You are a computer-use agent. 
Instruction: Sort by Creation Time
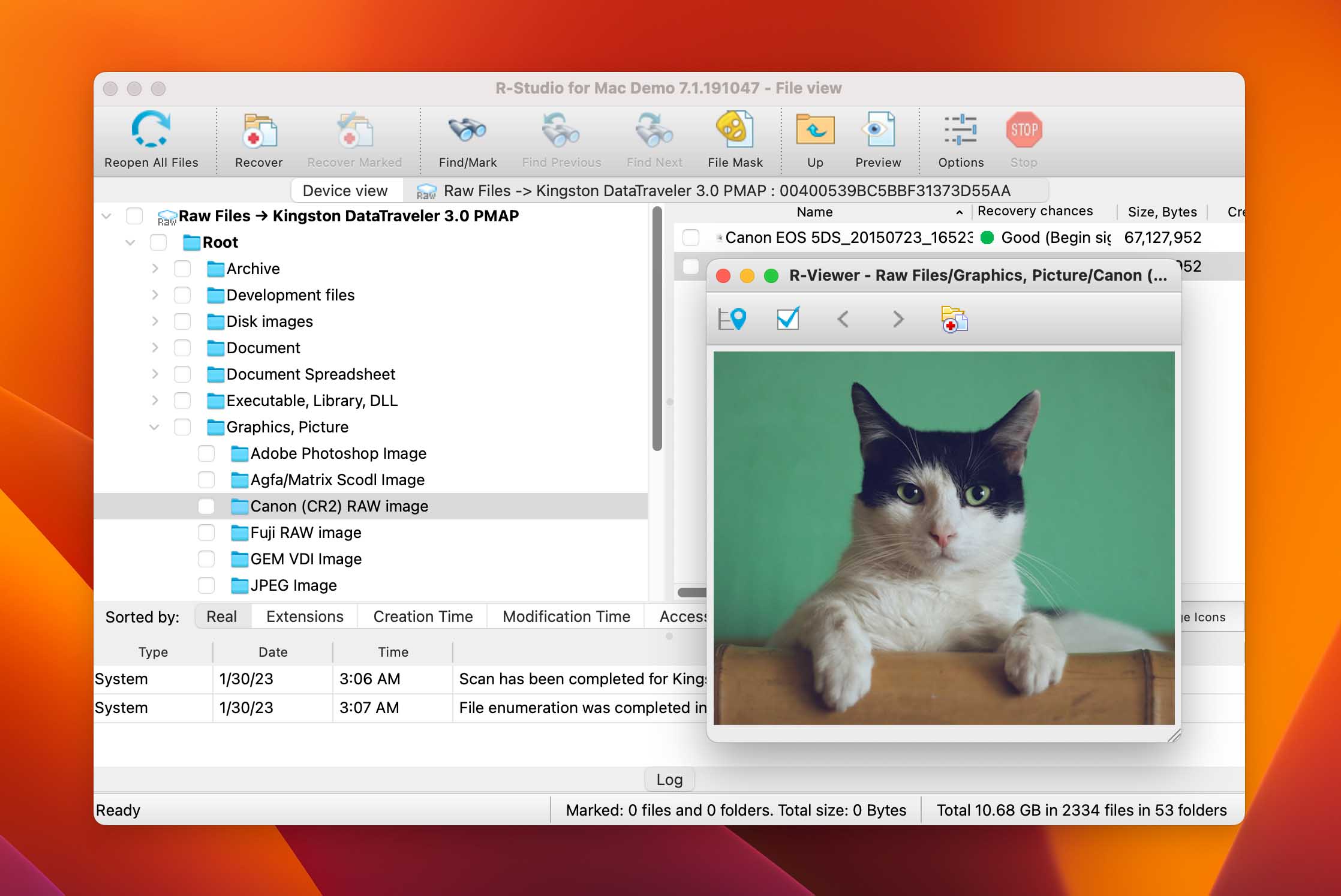[x=423, y=617]
